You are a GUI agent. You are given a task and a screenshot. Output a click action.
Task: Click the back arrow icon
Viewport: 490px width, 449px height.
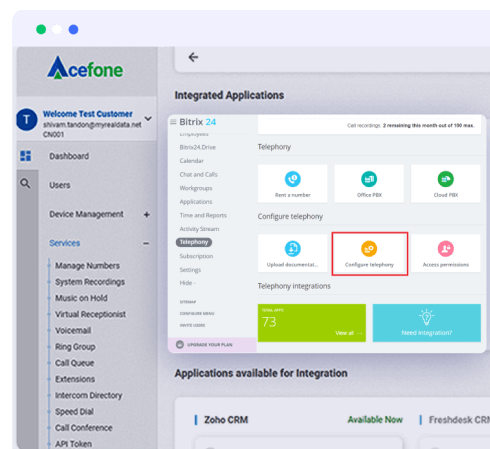[x=193, y=57]
